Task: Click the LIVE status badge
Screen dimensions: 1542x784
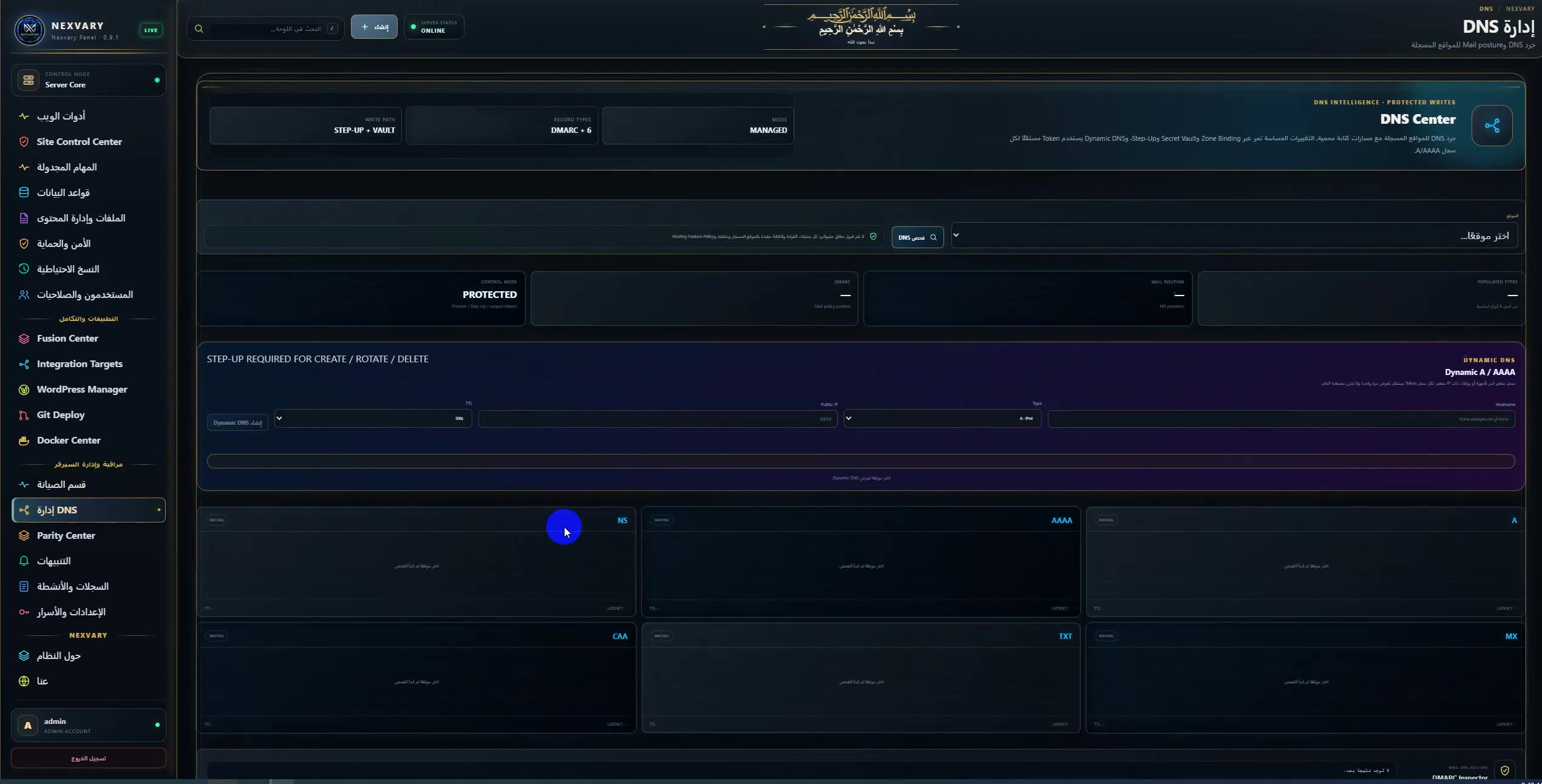Action: tap(151, 30)
